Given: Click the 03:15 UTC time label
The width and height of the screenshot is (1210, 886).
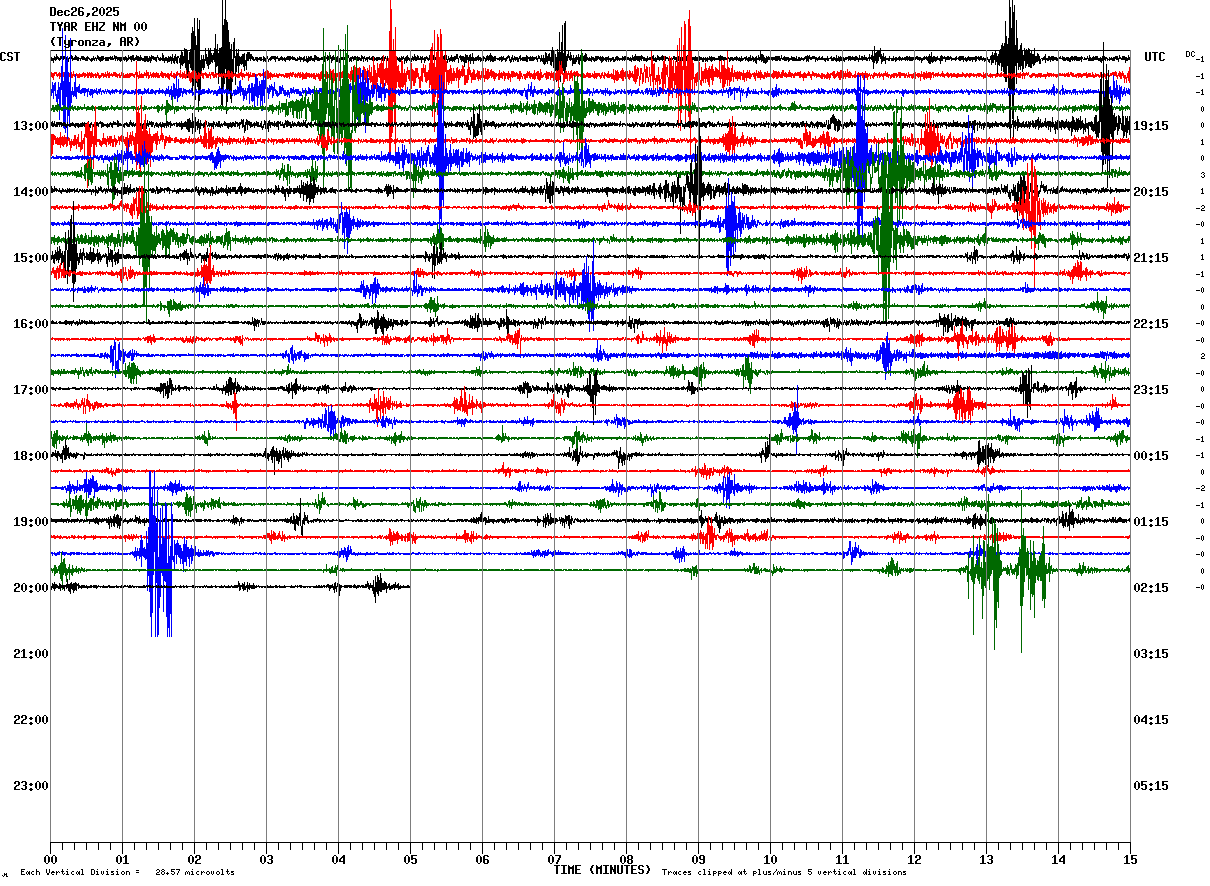Looking at the screenshot, I should click(x=1151, y=654).
